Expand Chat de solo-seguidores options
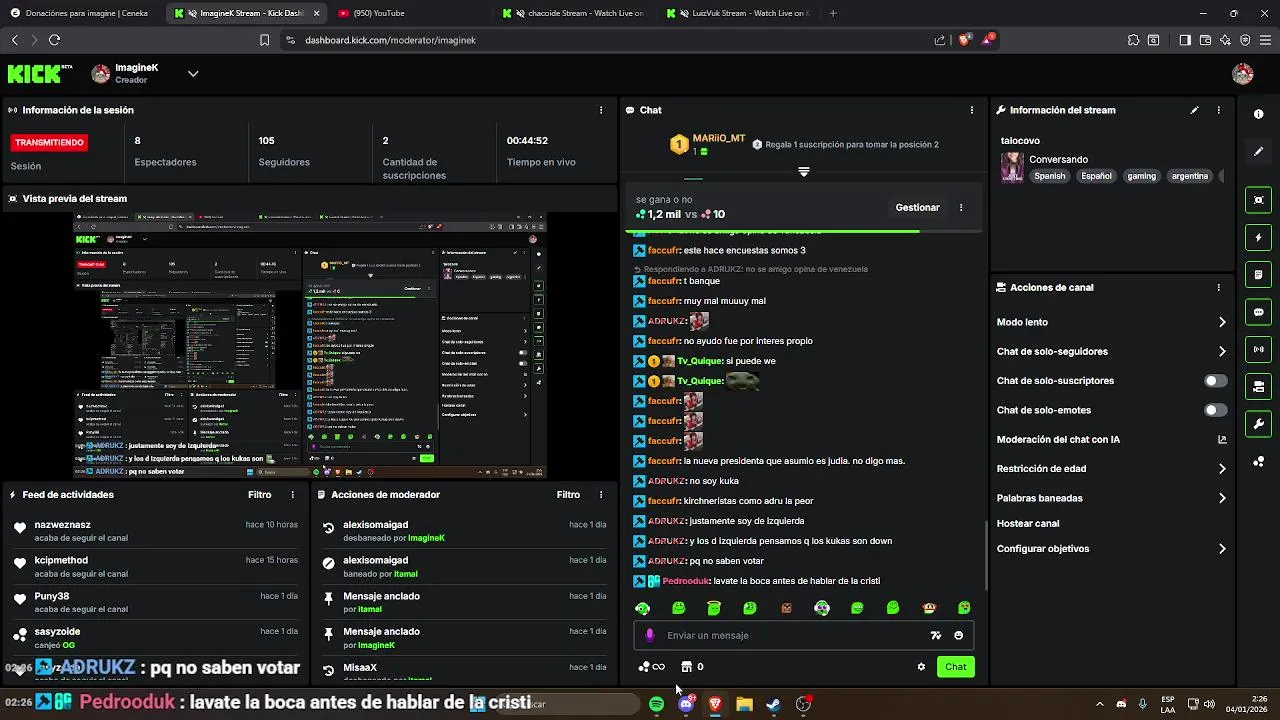This screenshot has height=720, width=1280. pyautogui.click(x=1222, y=351)
